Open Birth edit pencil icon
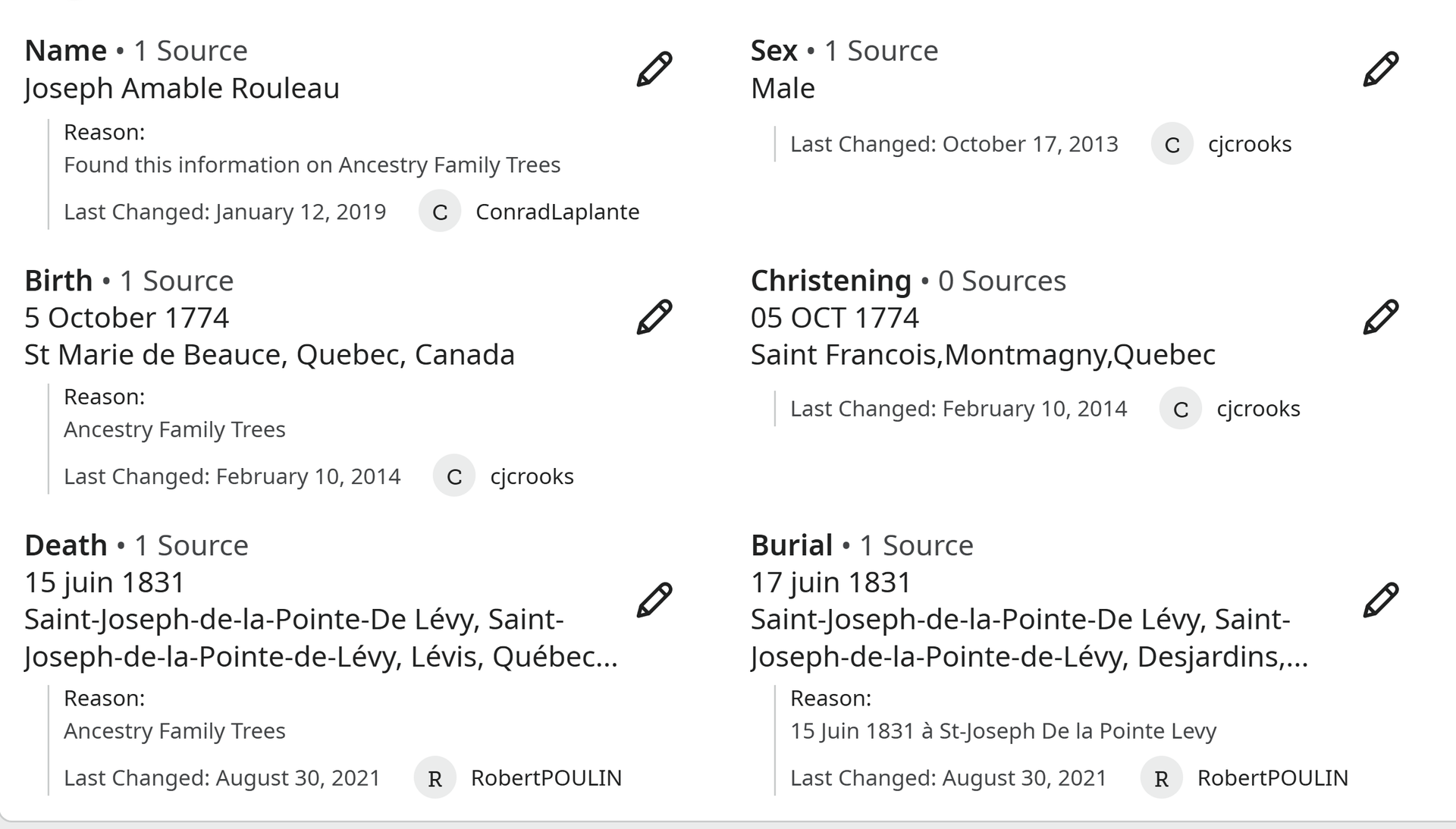This screenshot has height=829, width=1456. [x=654, y=317]
